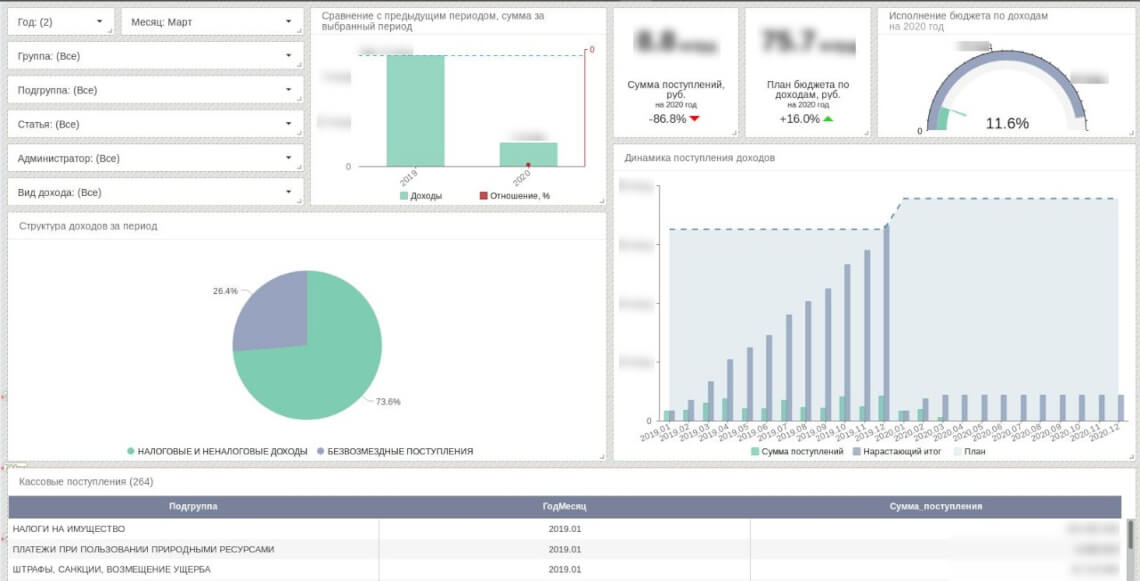Click the План legend entry
The width and height of the screenshot is (1140, 581).
969,452
